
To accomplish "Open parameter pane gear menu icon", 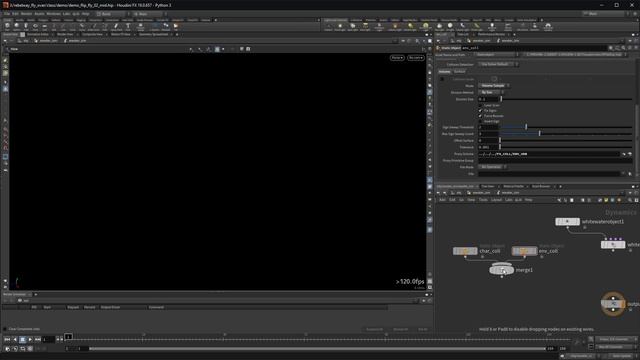I will click(611, 48).
